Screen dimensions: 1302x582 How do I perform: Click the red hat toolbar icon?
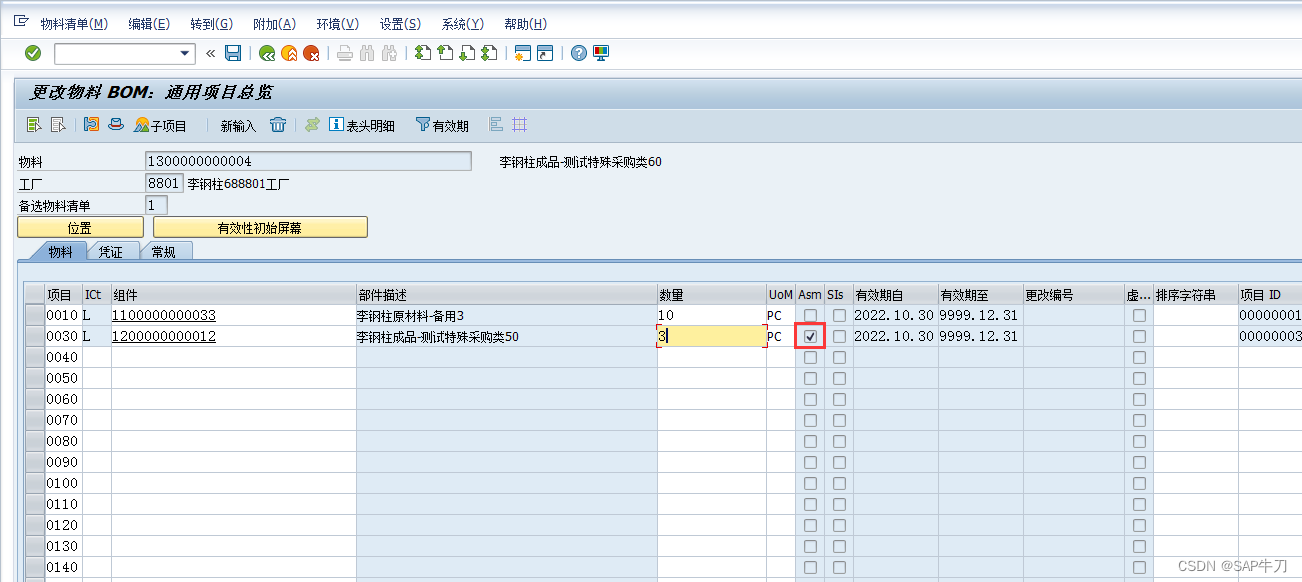(116, 125)
